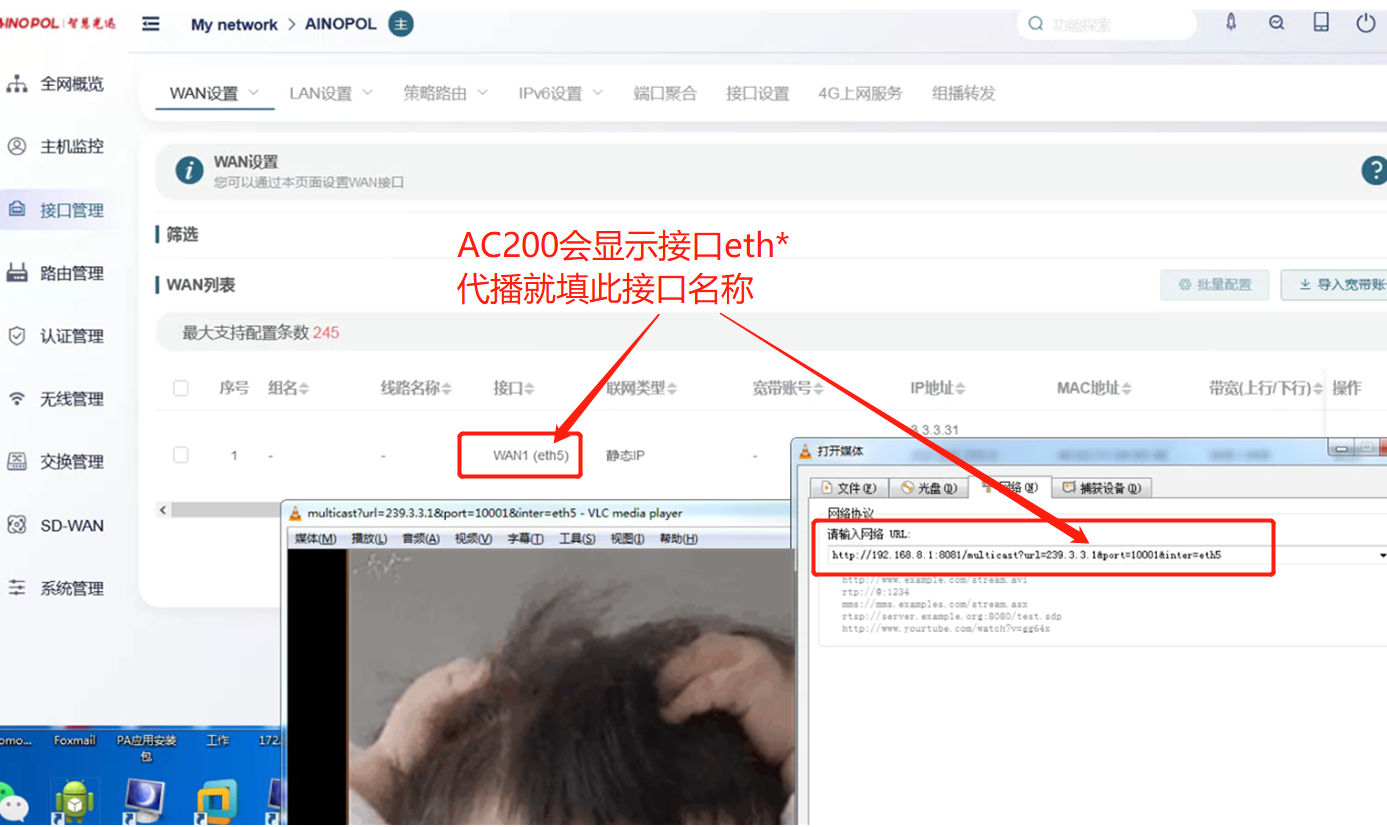Go to 路由管理 in the sidebar
This screenshot has height=827, width=1387.
pyautogui.click(x=70, y=273)
